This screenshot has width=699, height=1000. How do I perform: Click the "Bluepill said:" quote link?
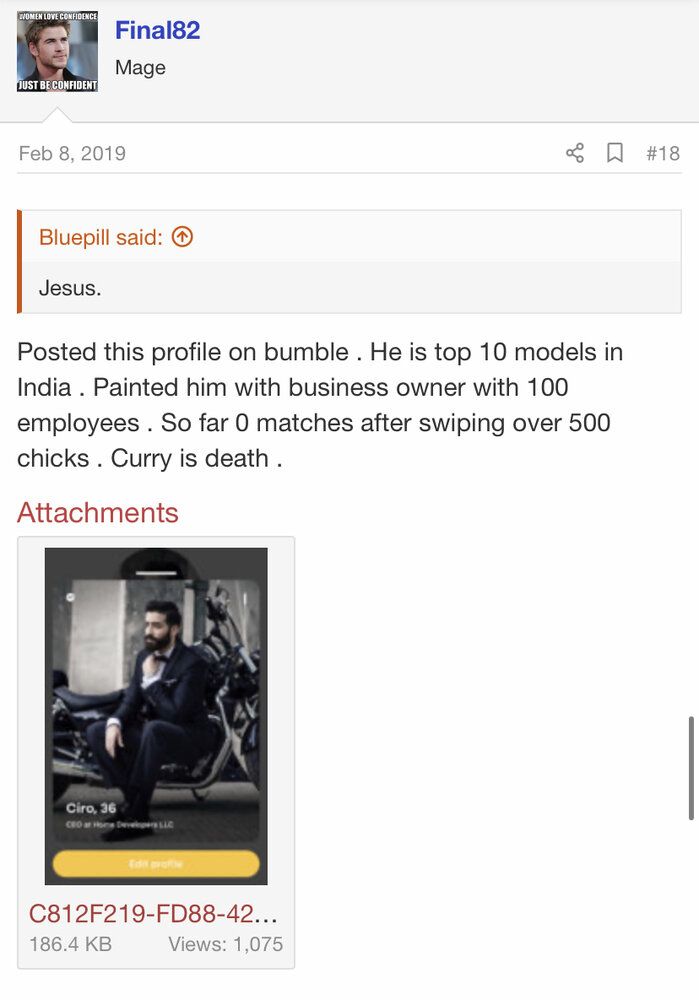pyautogui.click(x=101, y=237)
